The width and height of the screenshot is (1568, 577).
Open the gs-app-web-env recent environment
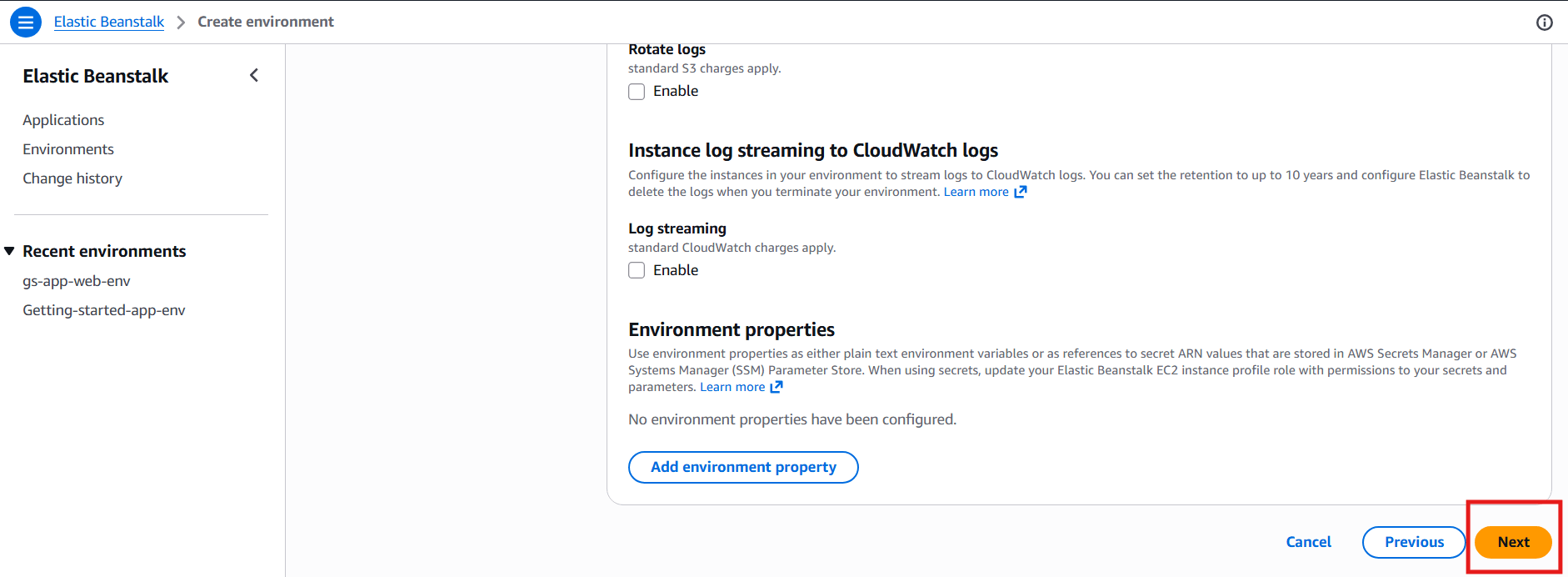click(x=77, y=281)
